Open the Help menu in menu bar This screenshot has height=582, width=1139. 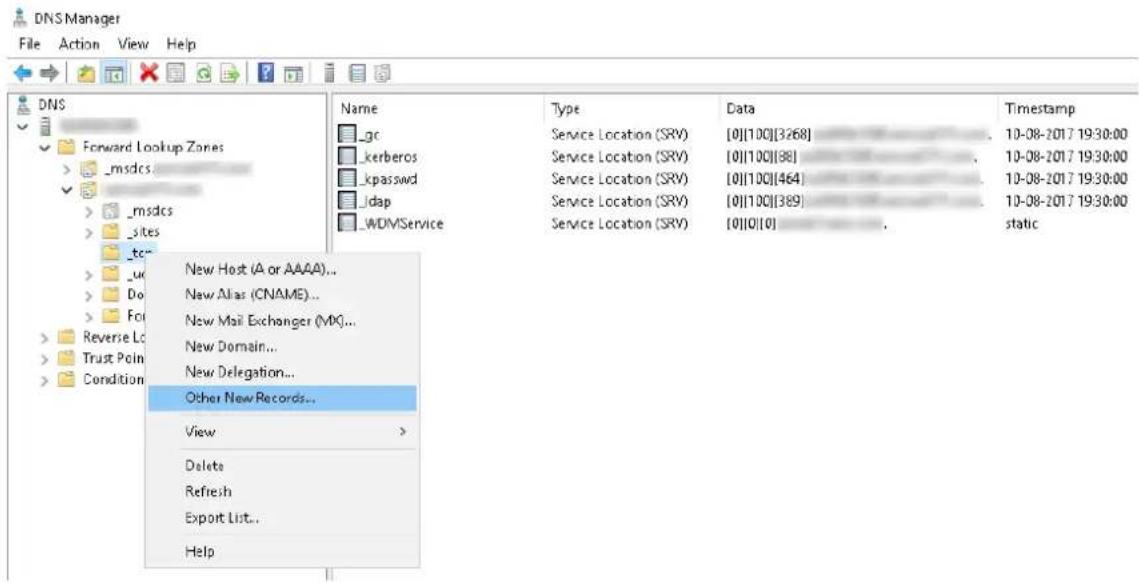182,44
